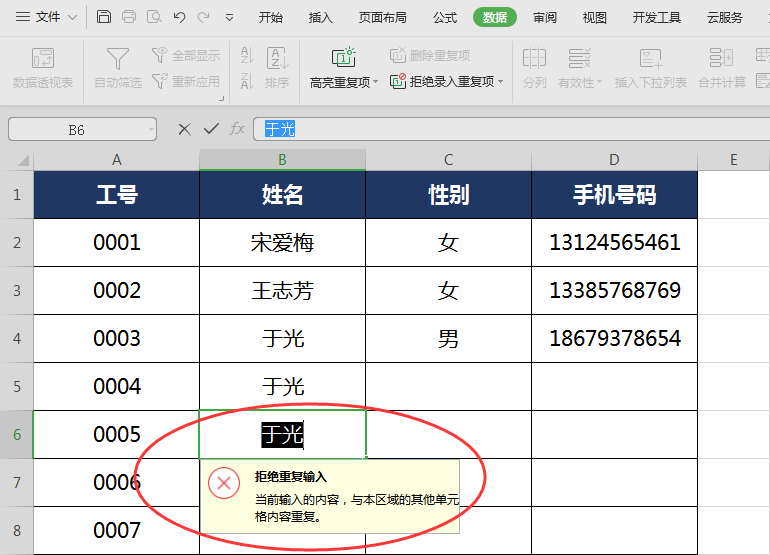Open the 视图 tab
Image resolution: width=770 pixels, height=555 pixels.
pos(595,18)
